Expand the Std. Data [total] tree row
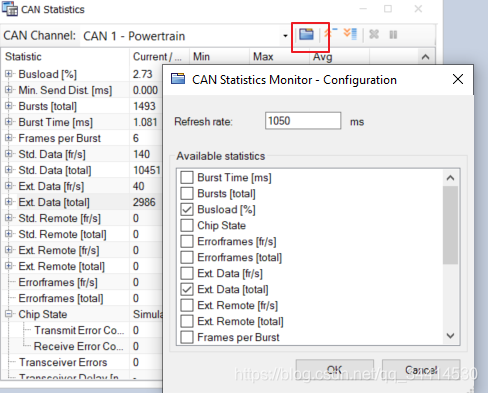This screenshot has height=393, width=488. click(9, 170)
